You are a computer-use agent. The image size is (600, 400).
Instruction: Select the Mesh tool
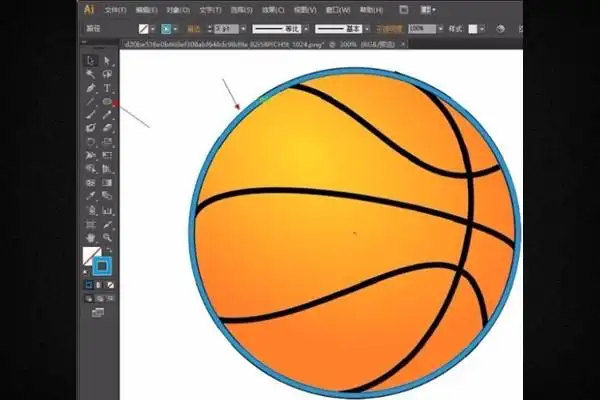click(x=91, y=183)
